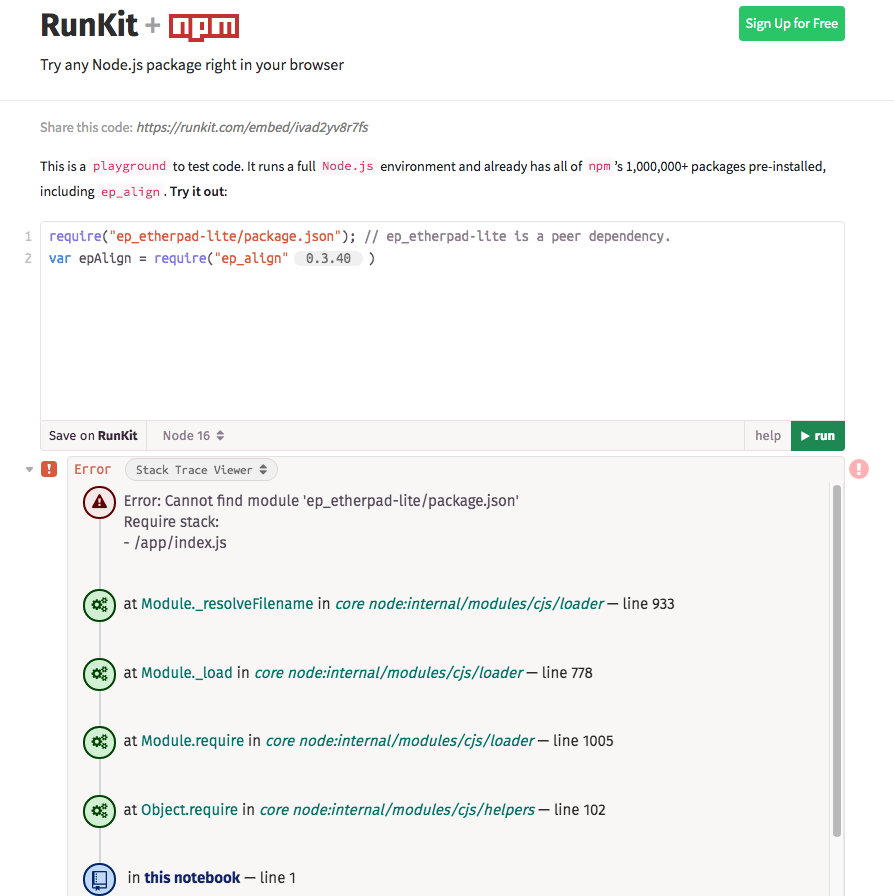Click the gear icon beside Object.require
The image size is (894, 896).
[x=99, y=811]
